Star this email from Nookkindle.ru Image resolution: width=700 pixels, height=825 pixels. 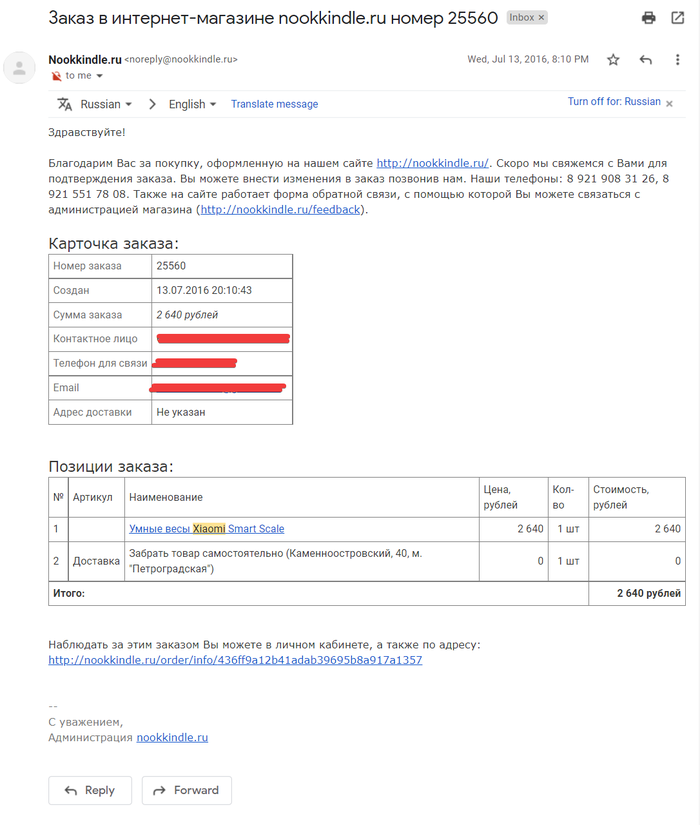[613, 60]
